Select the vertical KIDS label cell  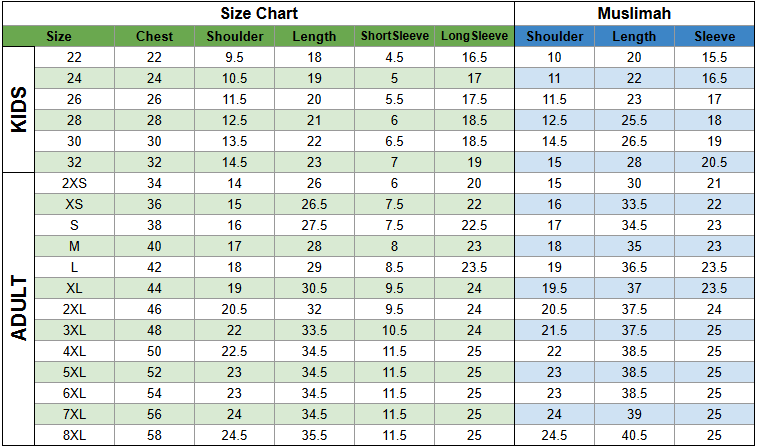(x=18, y=110)
